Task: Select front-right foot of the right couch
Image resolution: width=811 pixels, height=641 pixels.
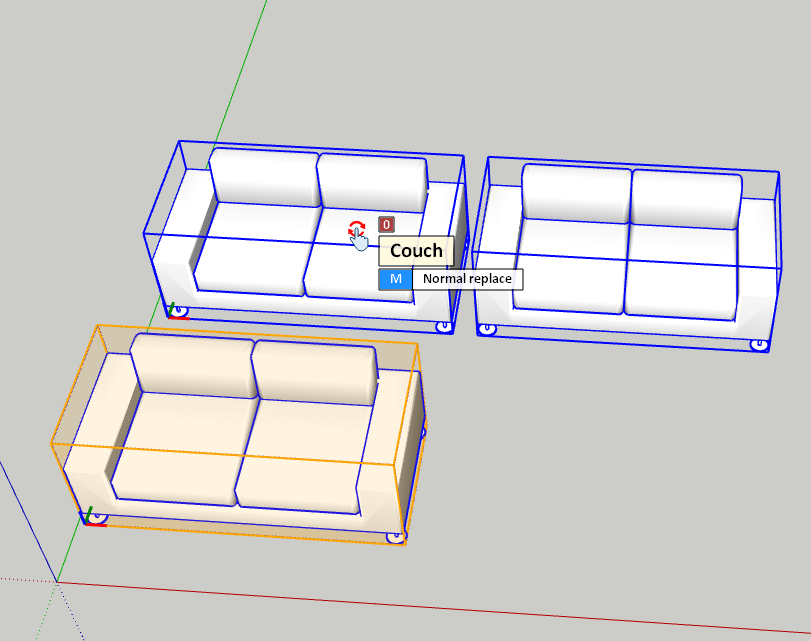Action: pyautogui.click(x=759, y=345)
